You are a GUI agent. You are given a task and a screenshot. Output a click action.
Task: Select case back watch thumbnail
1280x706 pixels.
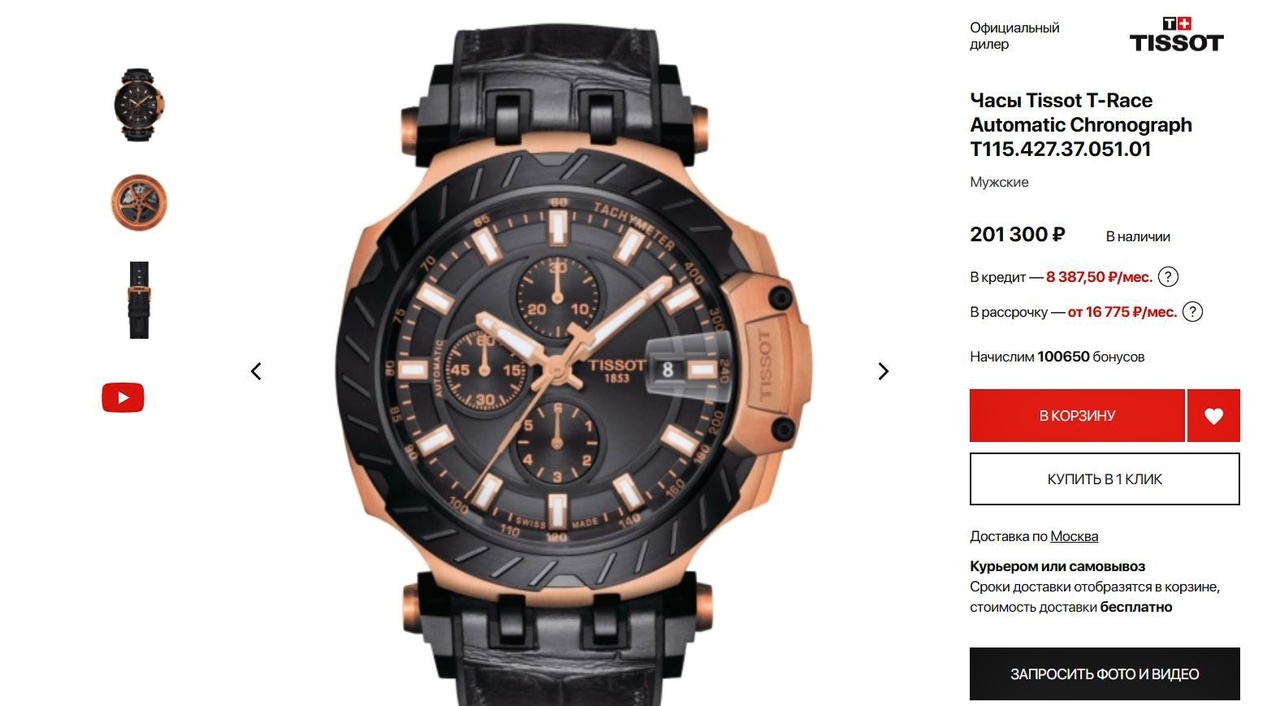pos(139,203)
